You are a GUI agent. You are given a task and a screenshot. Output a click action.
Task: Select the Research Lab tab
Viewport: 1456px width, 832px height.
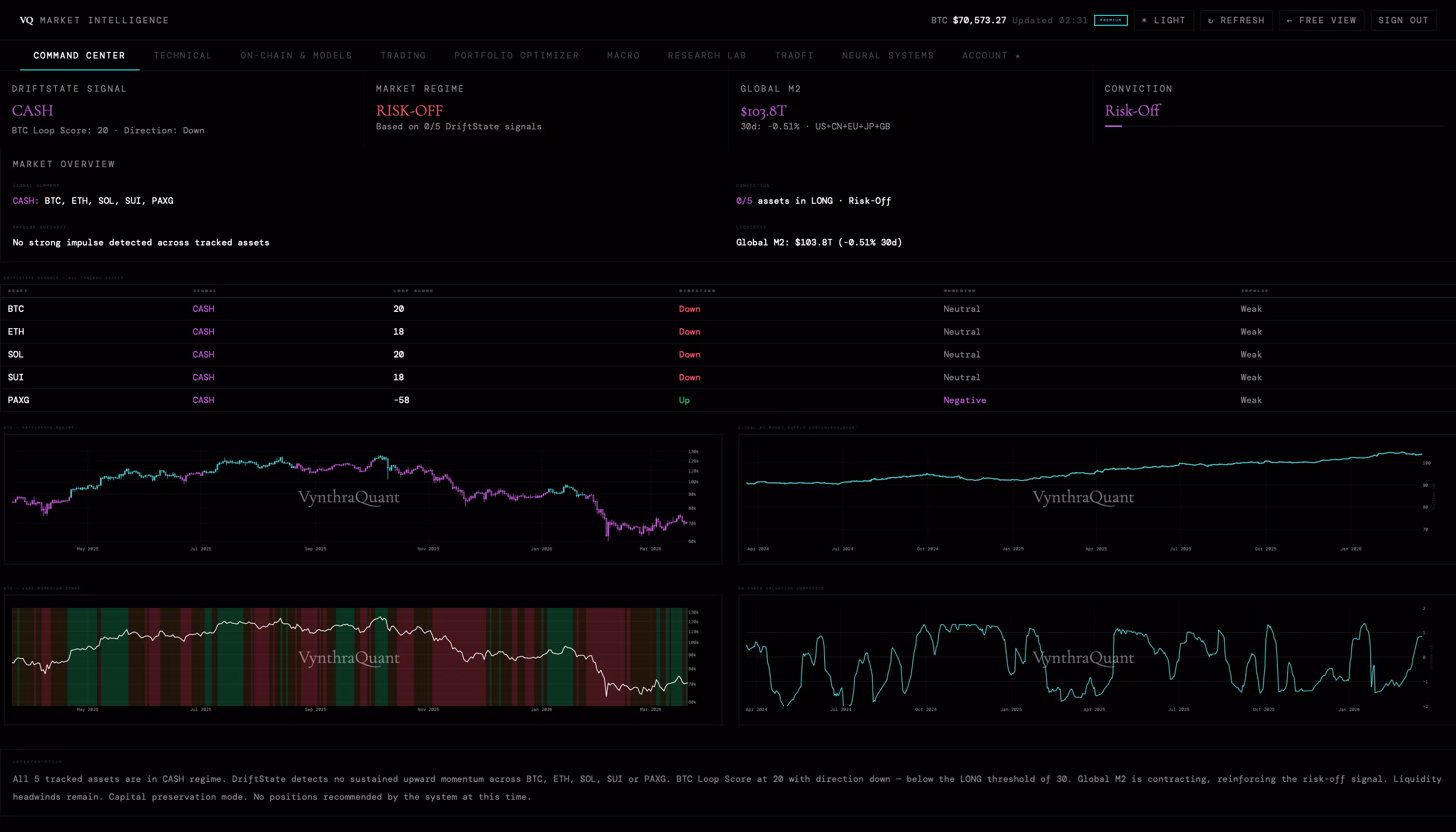tap(707, 56)
